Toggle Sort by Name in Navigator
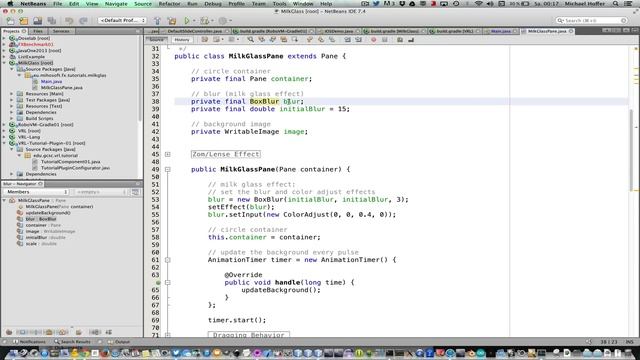640x360 pixels. pyautogui.click(x=95, y=332)
